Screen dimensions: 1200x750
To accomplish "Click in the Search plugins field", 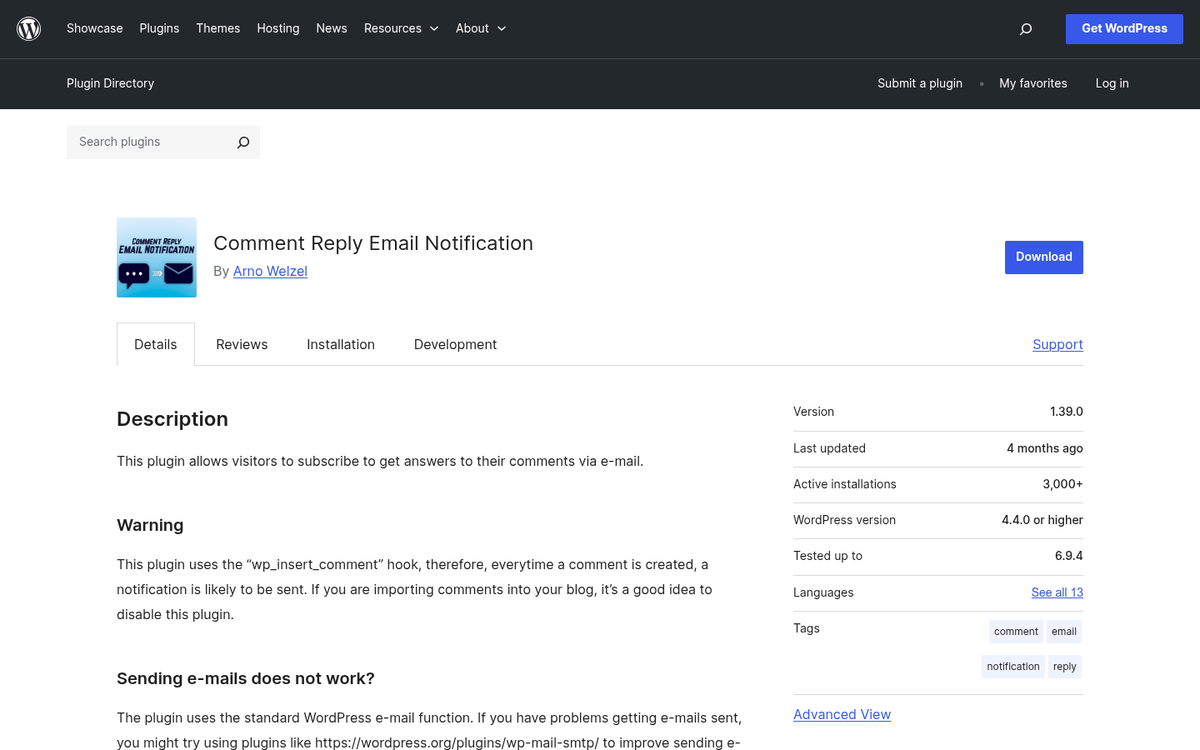I will click(150, 142).
